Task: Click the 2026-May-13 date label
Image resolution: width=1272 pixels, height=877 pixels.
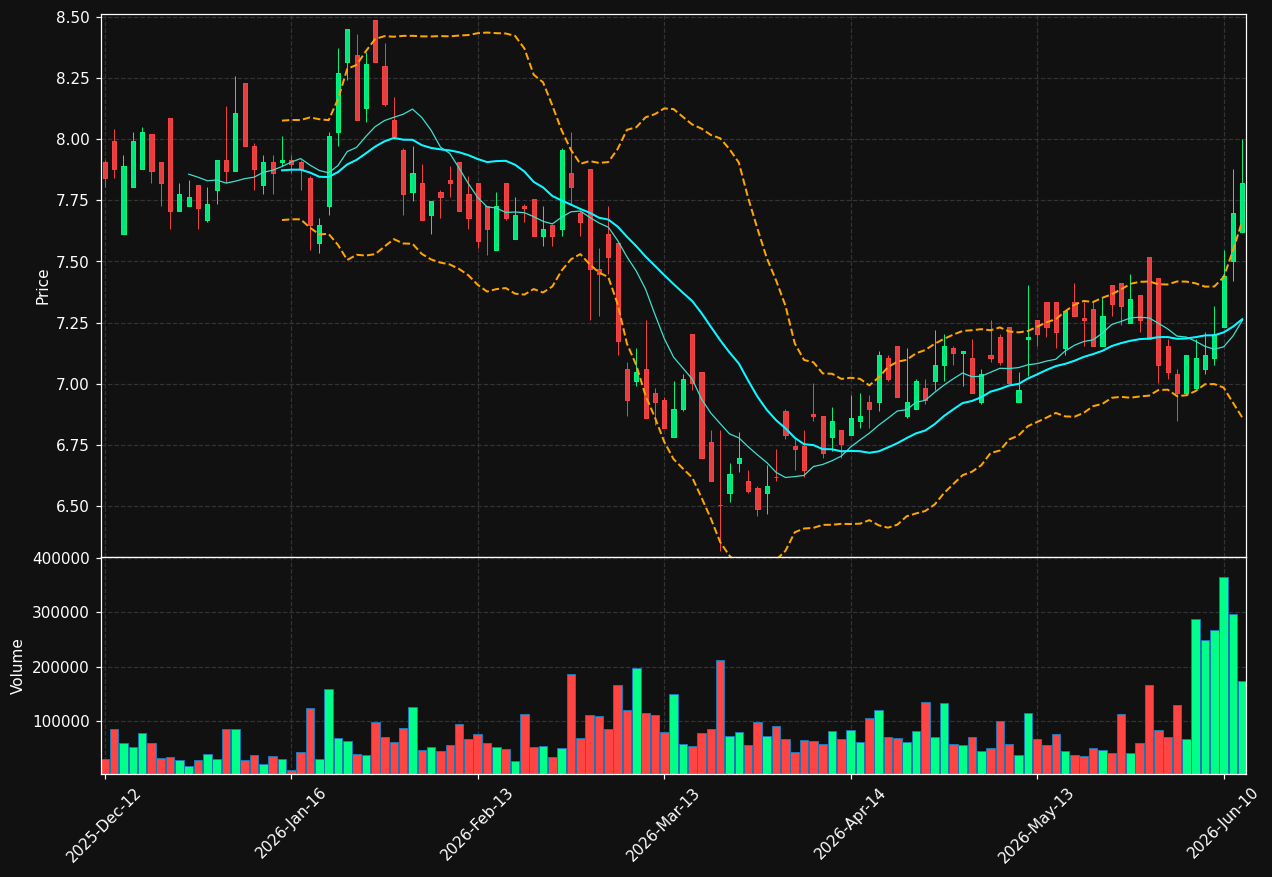Action: pyautogui.click(x=1036, y=825)
